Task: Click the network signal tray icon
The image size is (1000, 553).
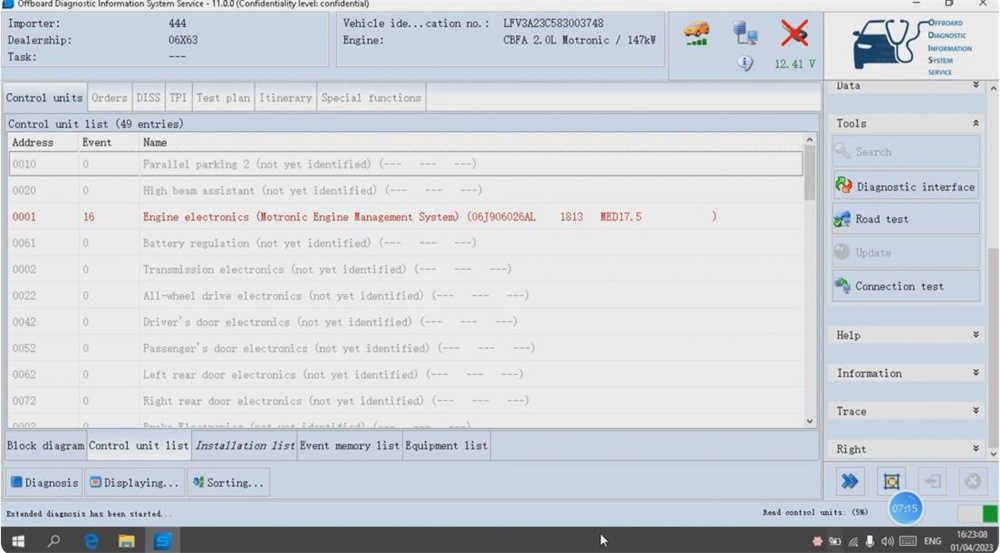Action: coord(853,542)
